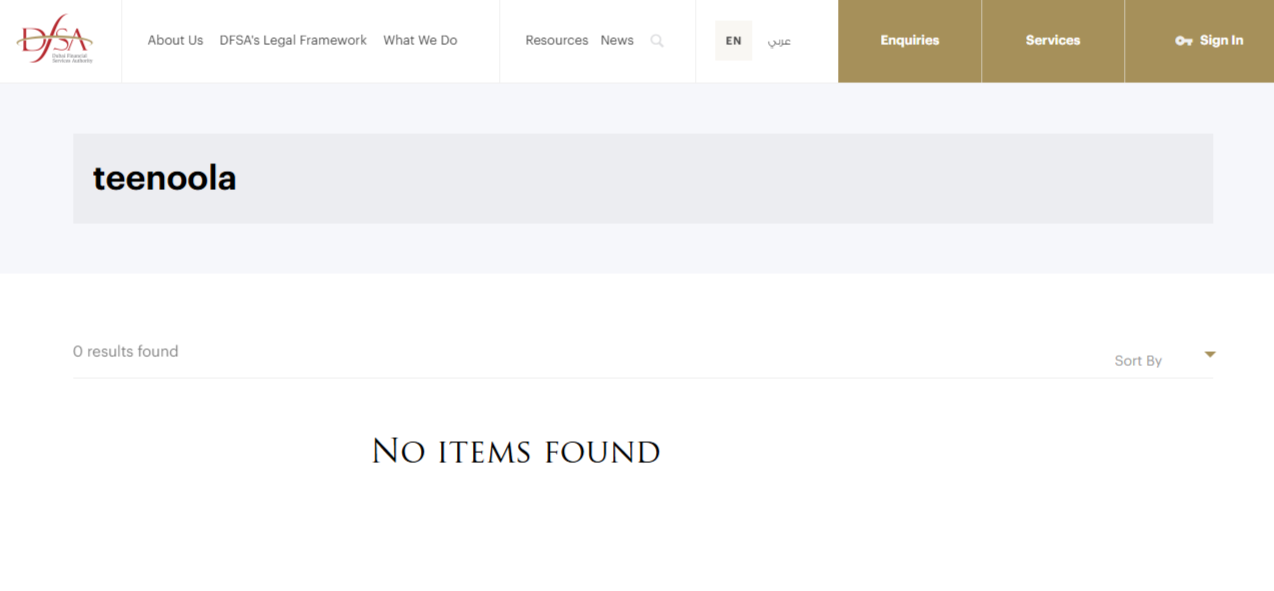The height and width of the screenshot is (591, 1274).
Task: Open the Sort By dropdown label
Action: pos(1138,360)
